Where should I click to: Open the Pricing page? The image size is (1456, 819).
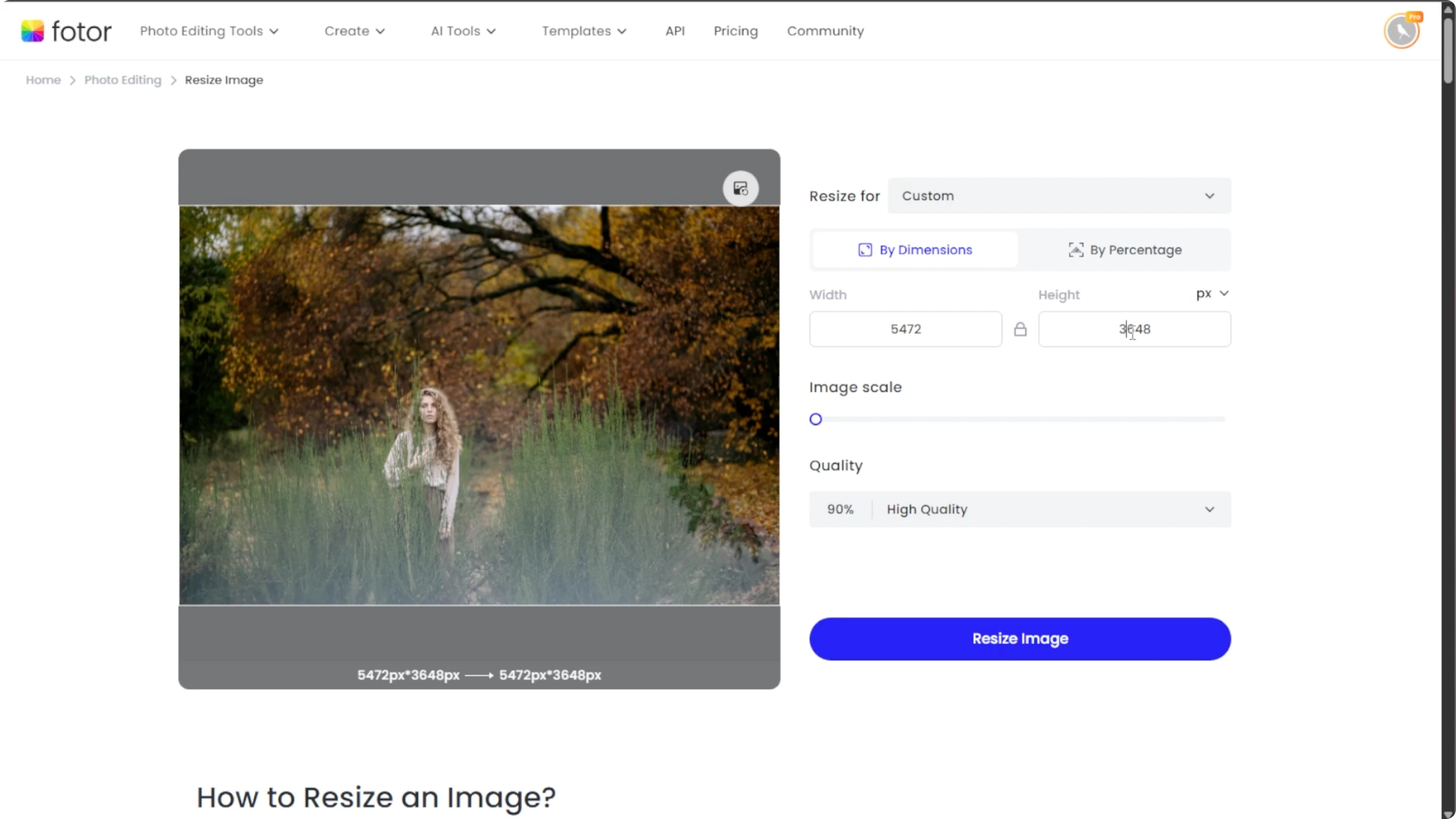(735, 31)
